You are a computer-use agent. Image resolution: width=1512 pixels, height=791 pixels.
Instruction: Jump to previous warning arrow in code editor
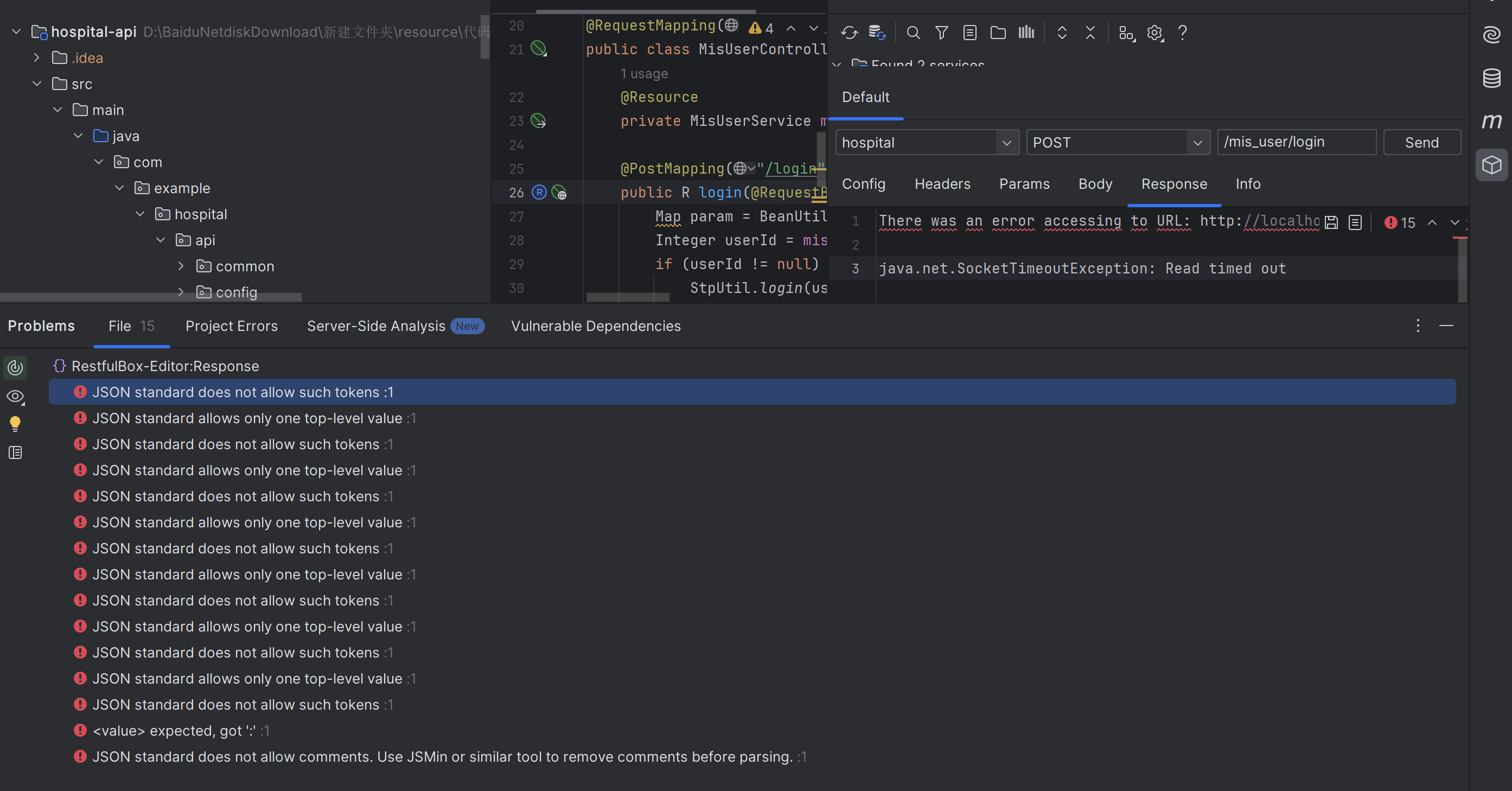[x=791, y=28]
